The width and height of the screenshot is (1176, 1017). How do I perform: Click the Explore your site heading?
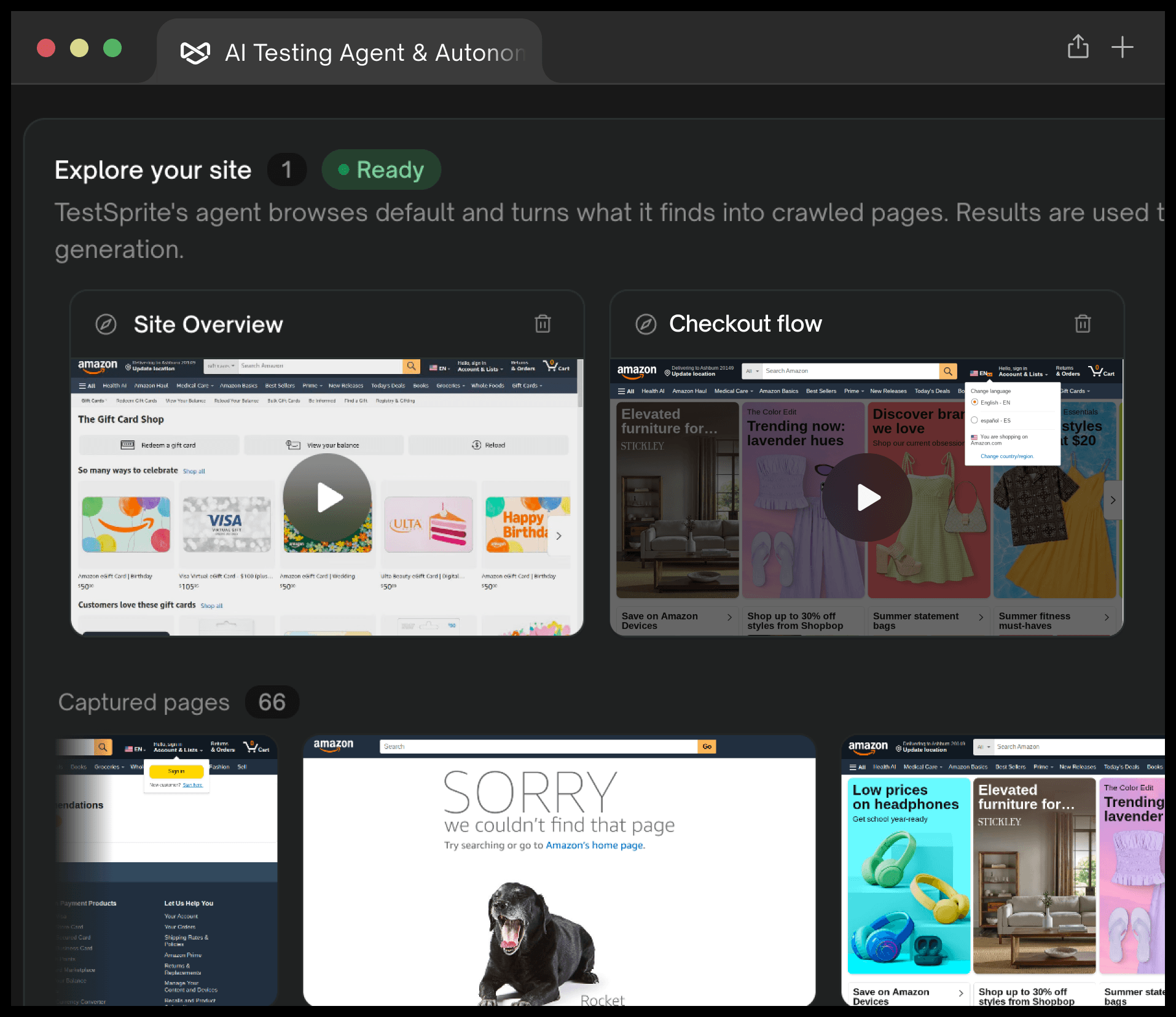coord(153,170)
